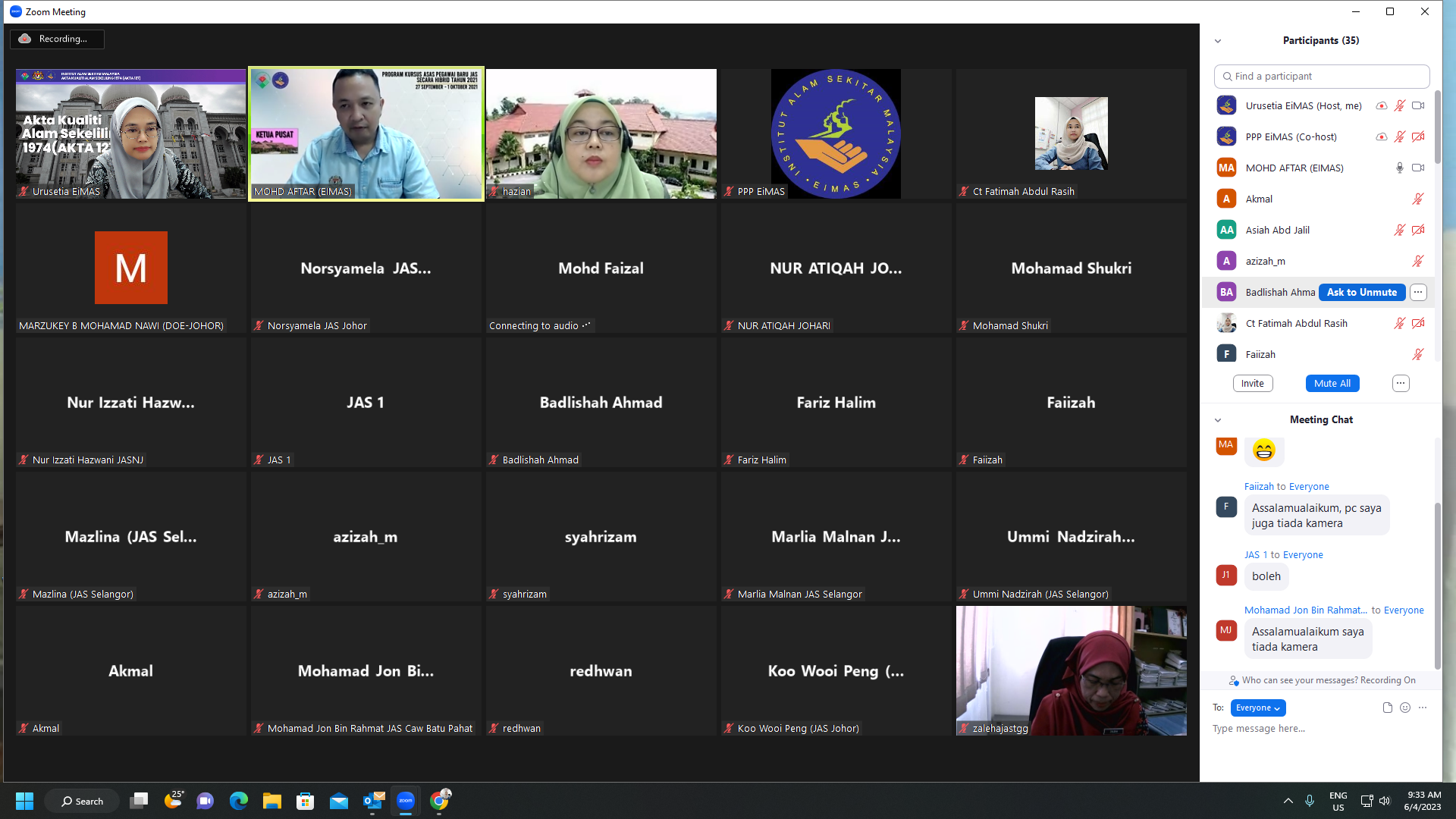This screenshot has width=1456, height=819.
Task: Open more options beside Mute All
Action: pyautogui.click(x=1400, y=384)
